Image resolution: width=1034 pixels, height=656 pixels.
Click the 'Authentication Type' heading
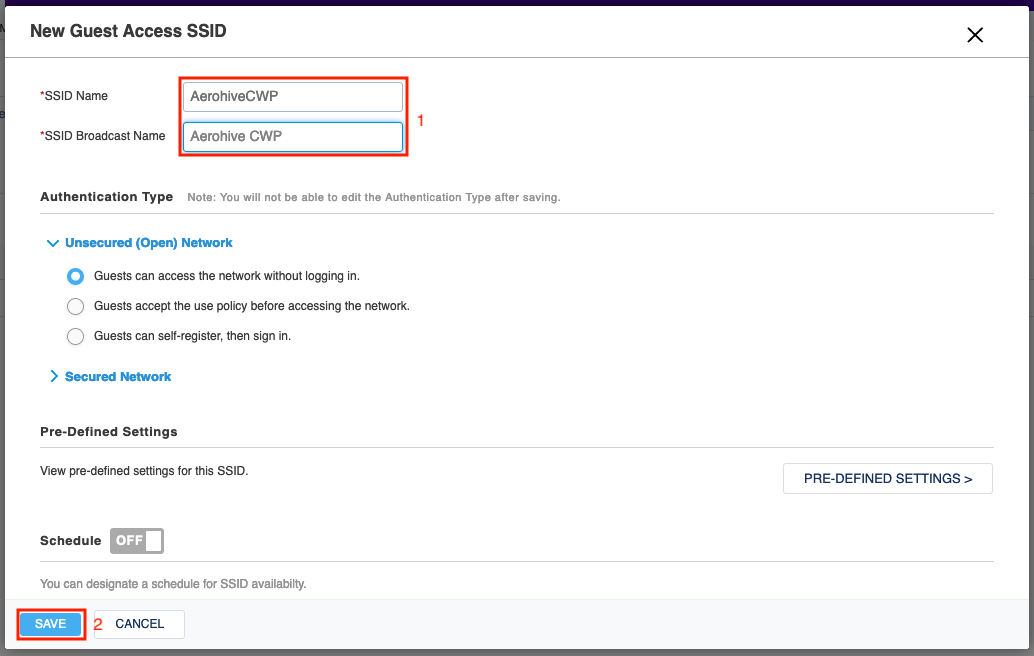pyautogui.click(x=106, y=196)
